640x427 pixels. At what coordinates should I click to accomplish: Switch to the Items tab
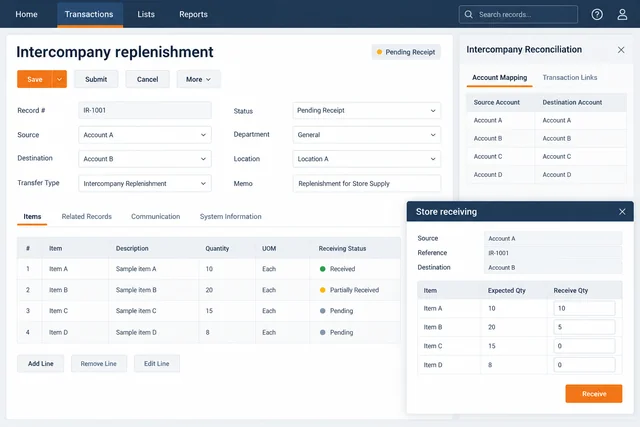point(32,216)
